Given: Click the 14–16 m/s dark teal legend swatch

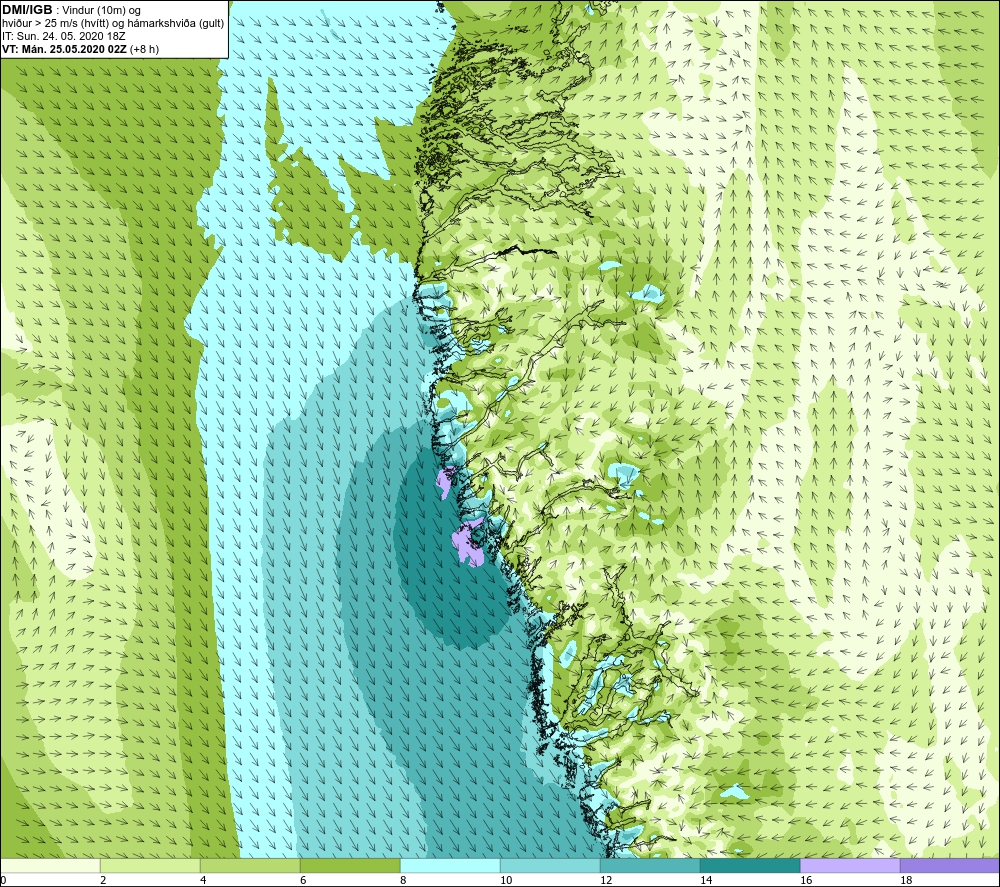Looking at the screenshot, I should click(x=750, y=865).
